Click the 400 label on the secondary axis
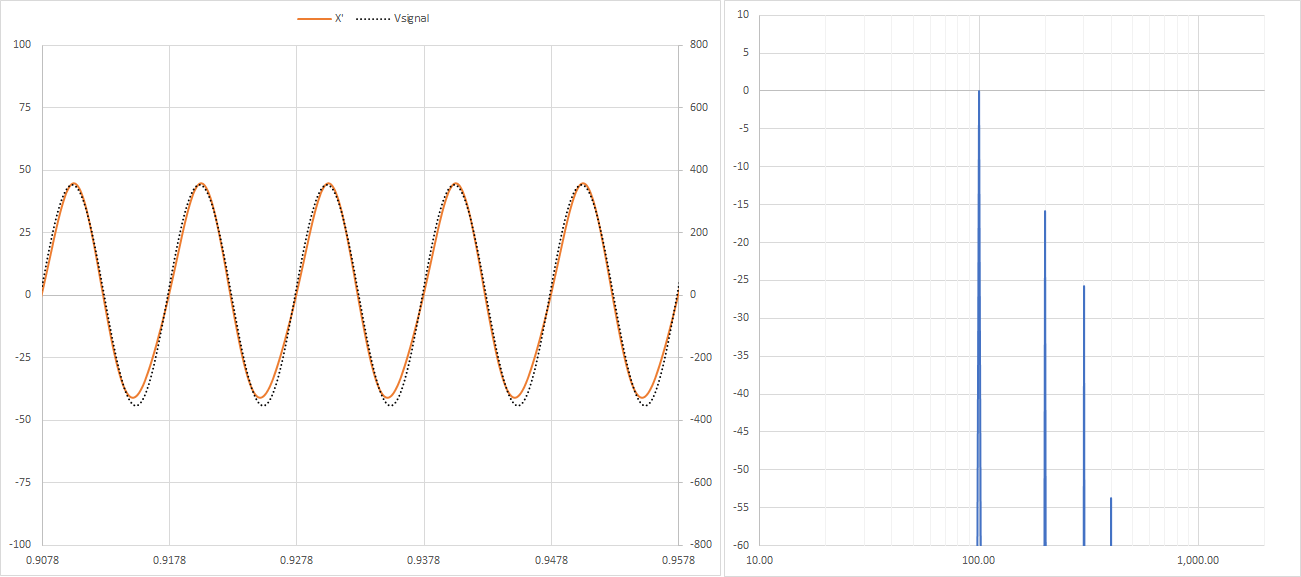The height and width of the screenshot is (577, 1301). [x=698, y=170]
